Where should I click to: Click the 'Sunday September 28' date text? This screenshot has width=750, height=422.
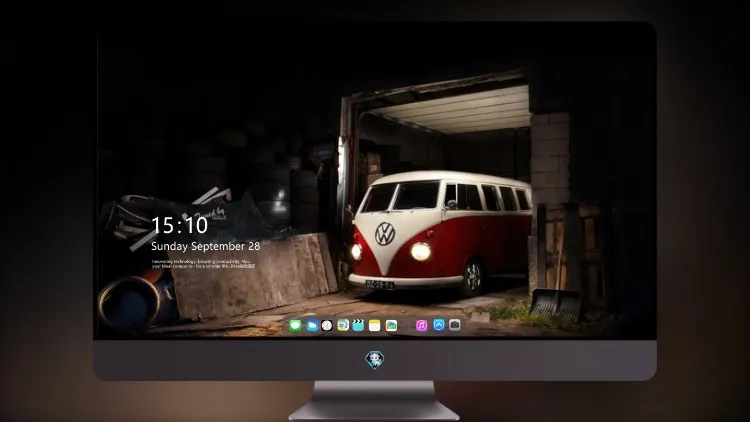click(x=206, y=246)
